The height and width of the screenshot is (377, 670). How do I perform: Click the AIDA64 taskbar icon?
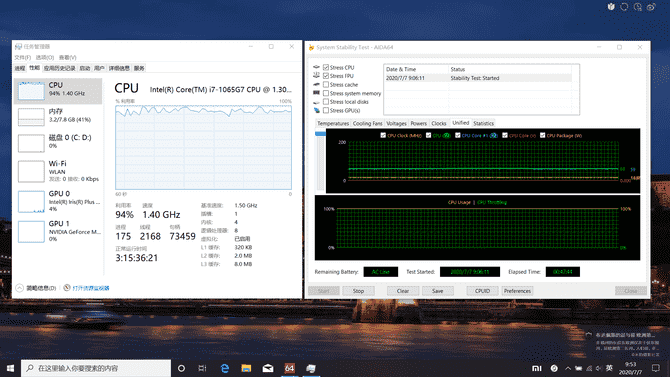tap(289, 368)
